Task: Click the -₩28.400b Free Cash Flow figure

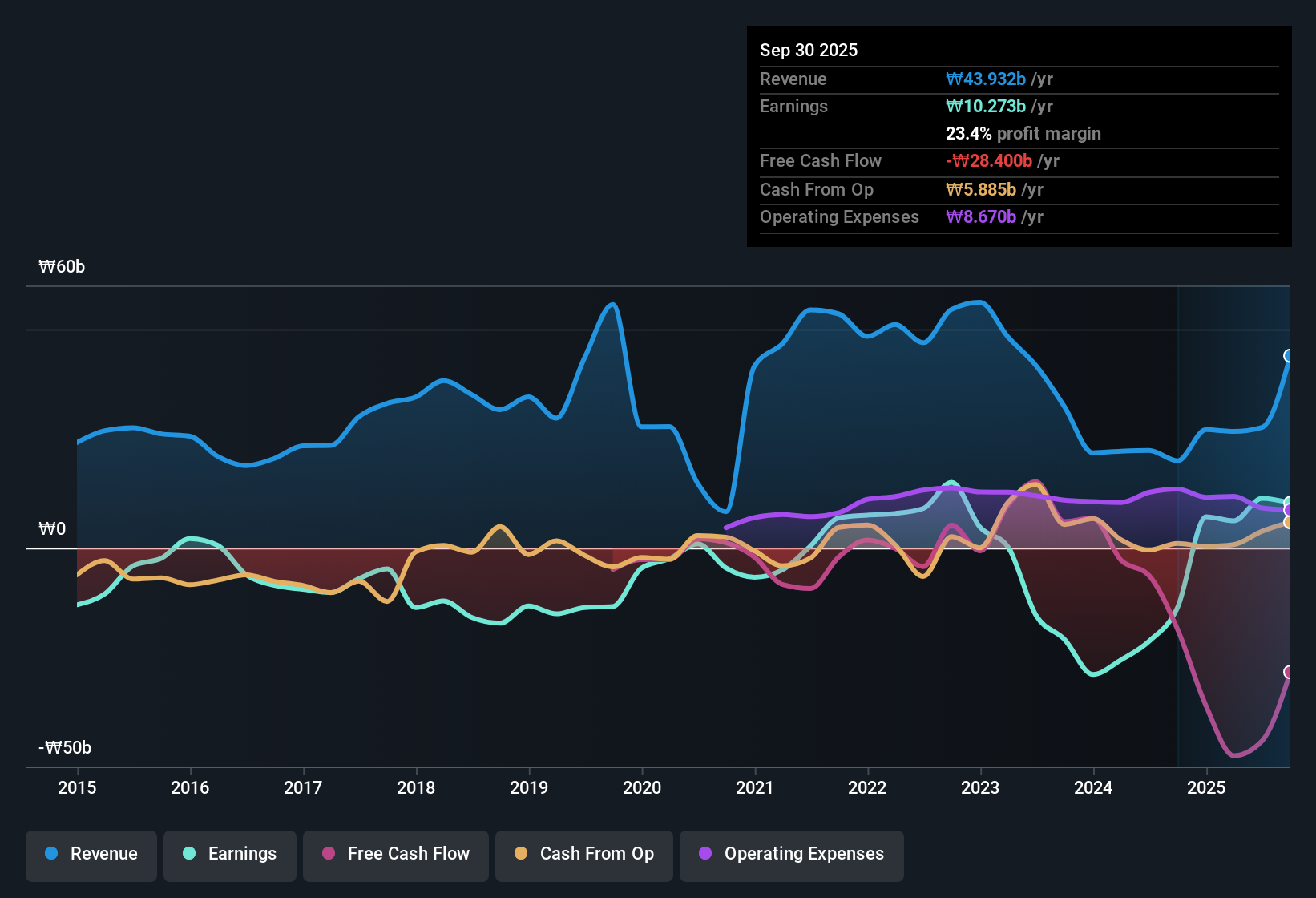Action: pos(989,160)
